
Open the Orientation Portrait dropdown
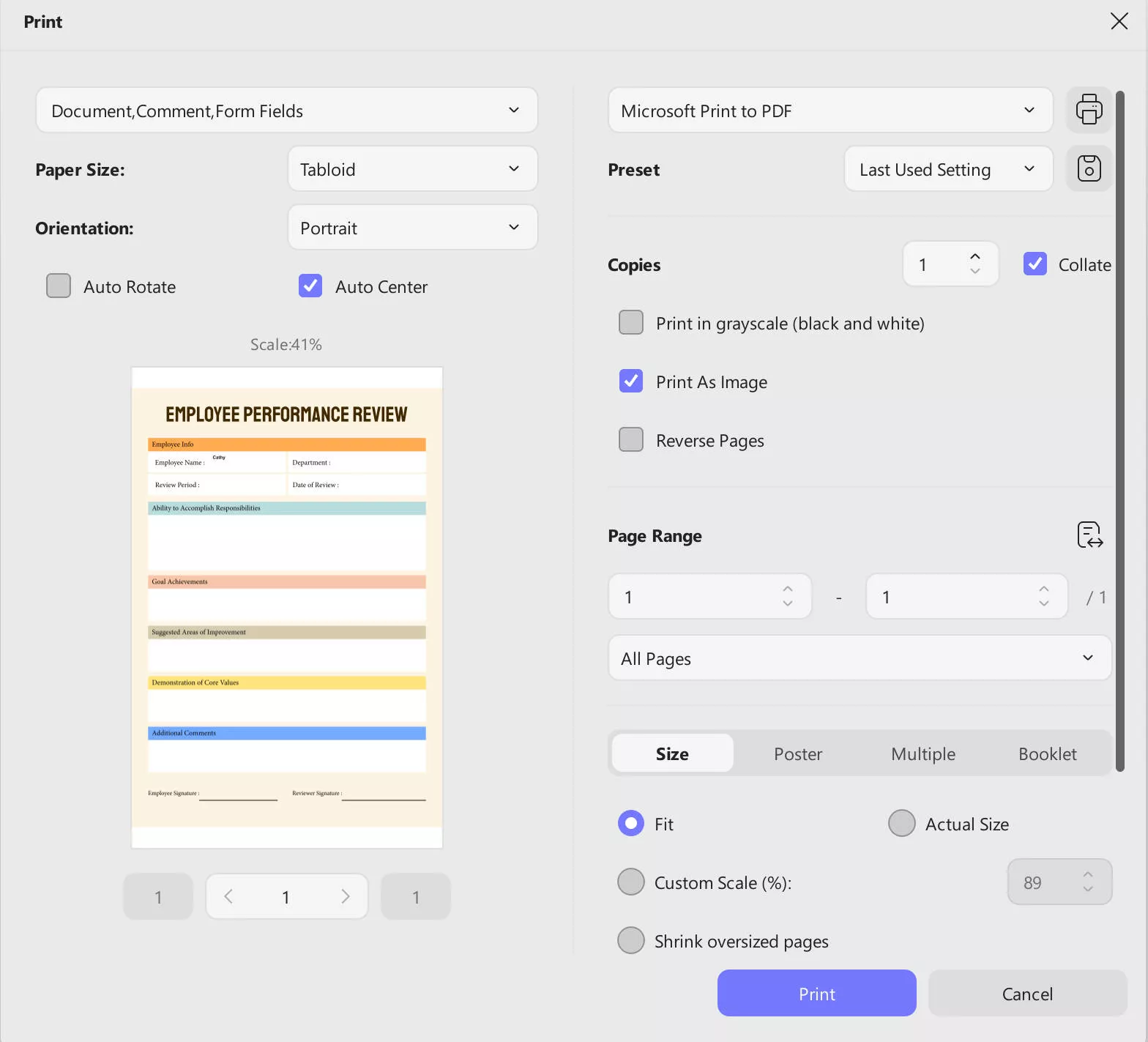tap(413, 227)
